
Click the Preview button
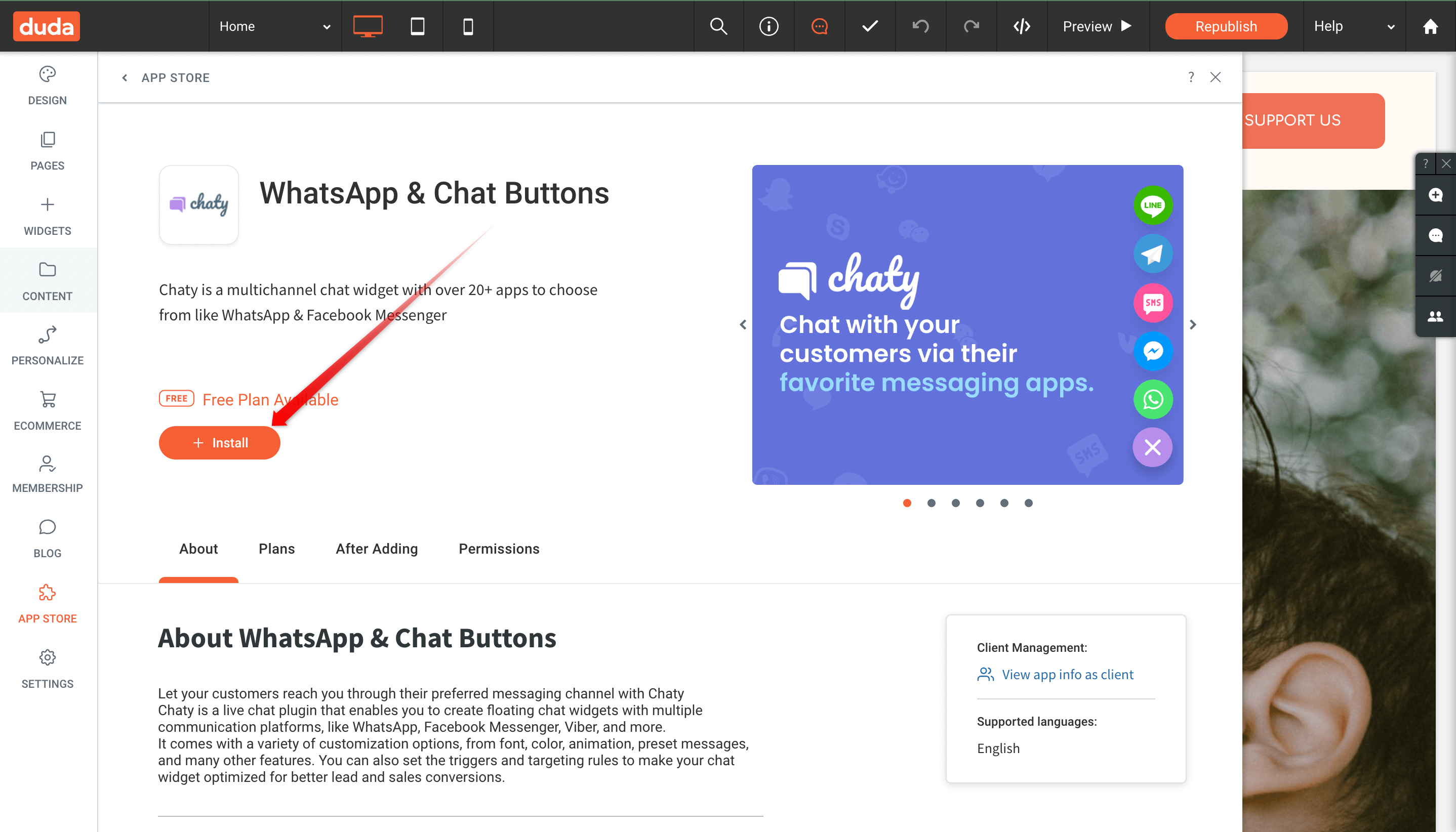click(1098, 26)
